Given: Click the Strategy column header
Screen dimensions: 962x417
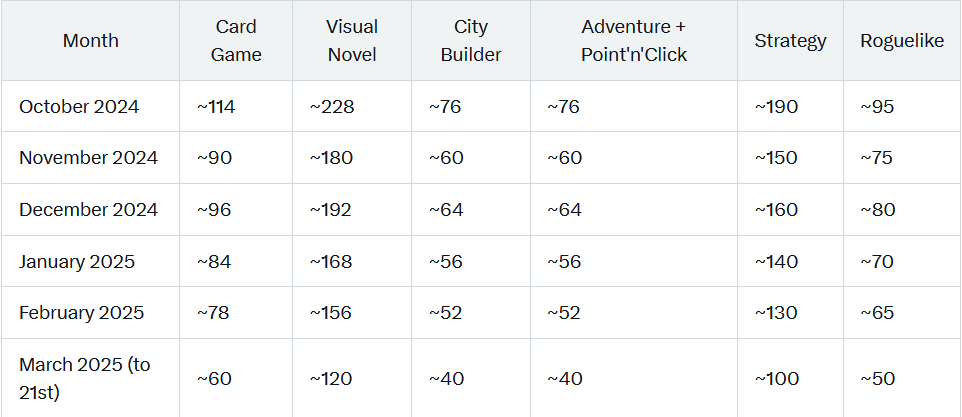Looking at the screenshot, I should [x=790, y=41].
